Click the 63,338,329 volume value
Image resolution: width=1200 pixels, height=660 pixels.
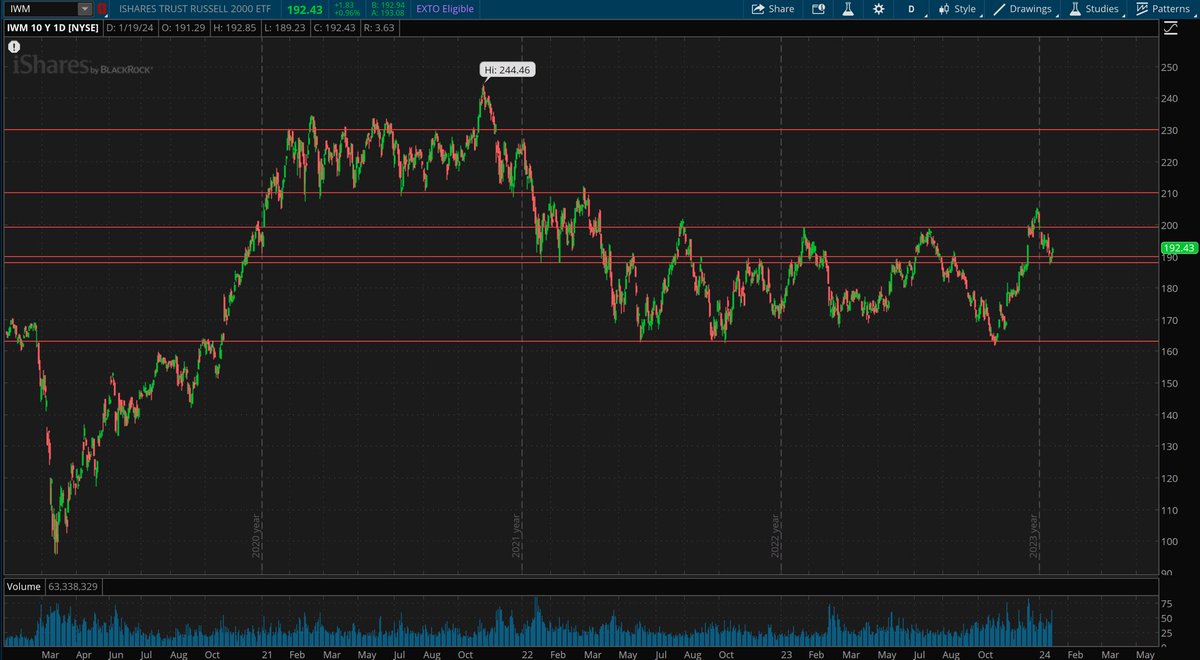[x=73, y=586]
